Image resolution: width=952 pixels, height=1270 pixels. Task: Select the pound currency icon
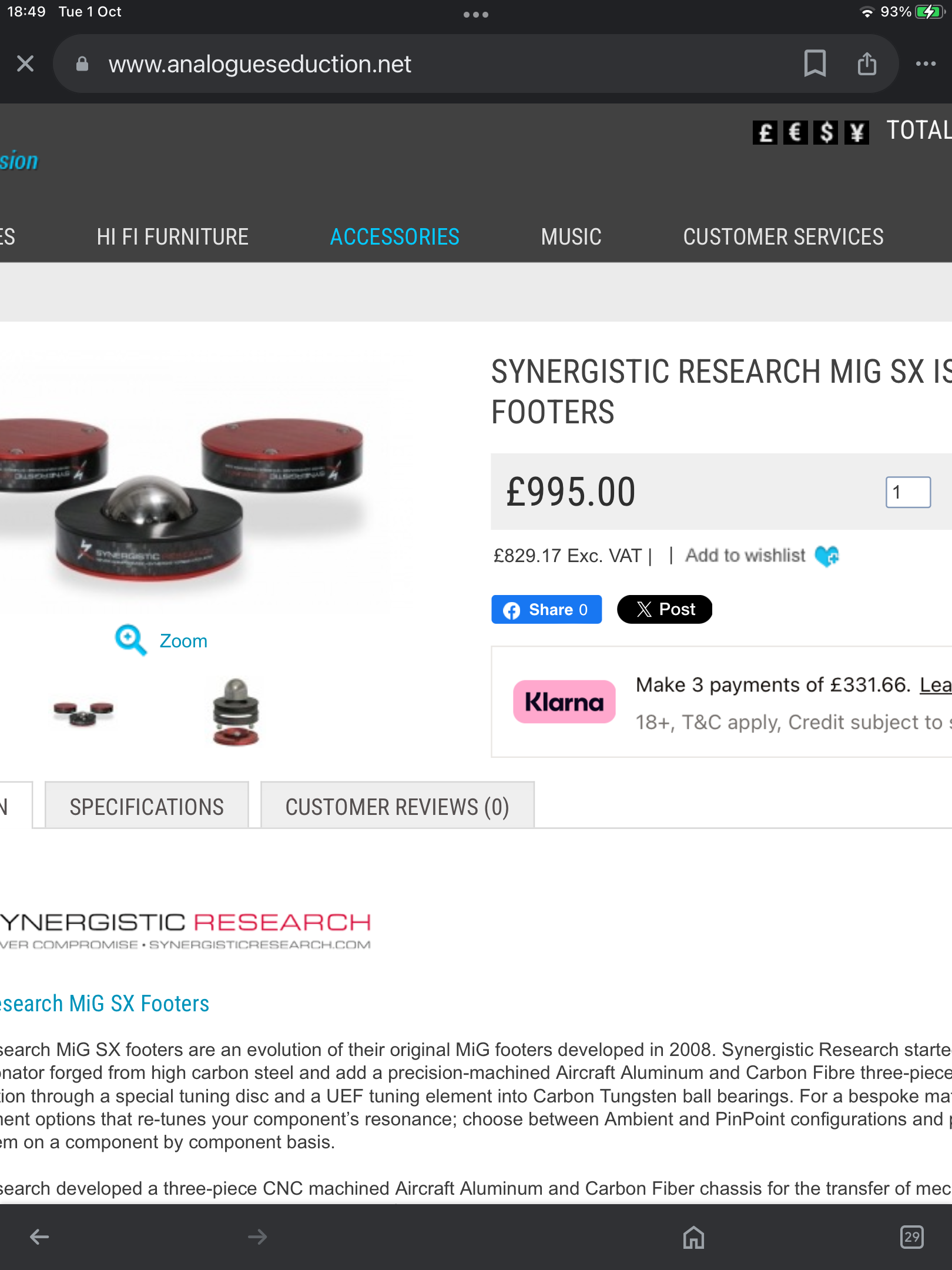765,132
